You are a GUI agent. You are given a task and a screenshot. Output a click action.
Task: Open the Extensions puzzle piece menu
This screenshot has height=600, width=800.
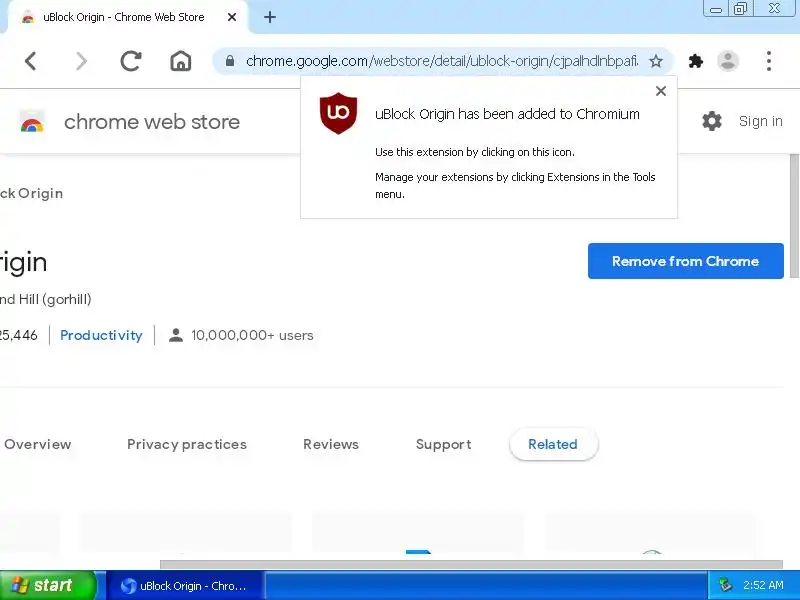(695, 61)
